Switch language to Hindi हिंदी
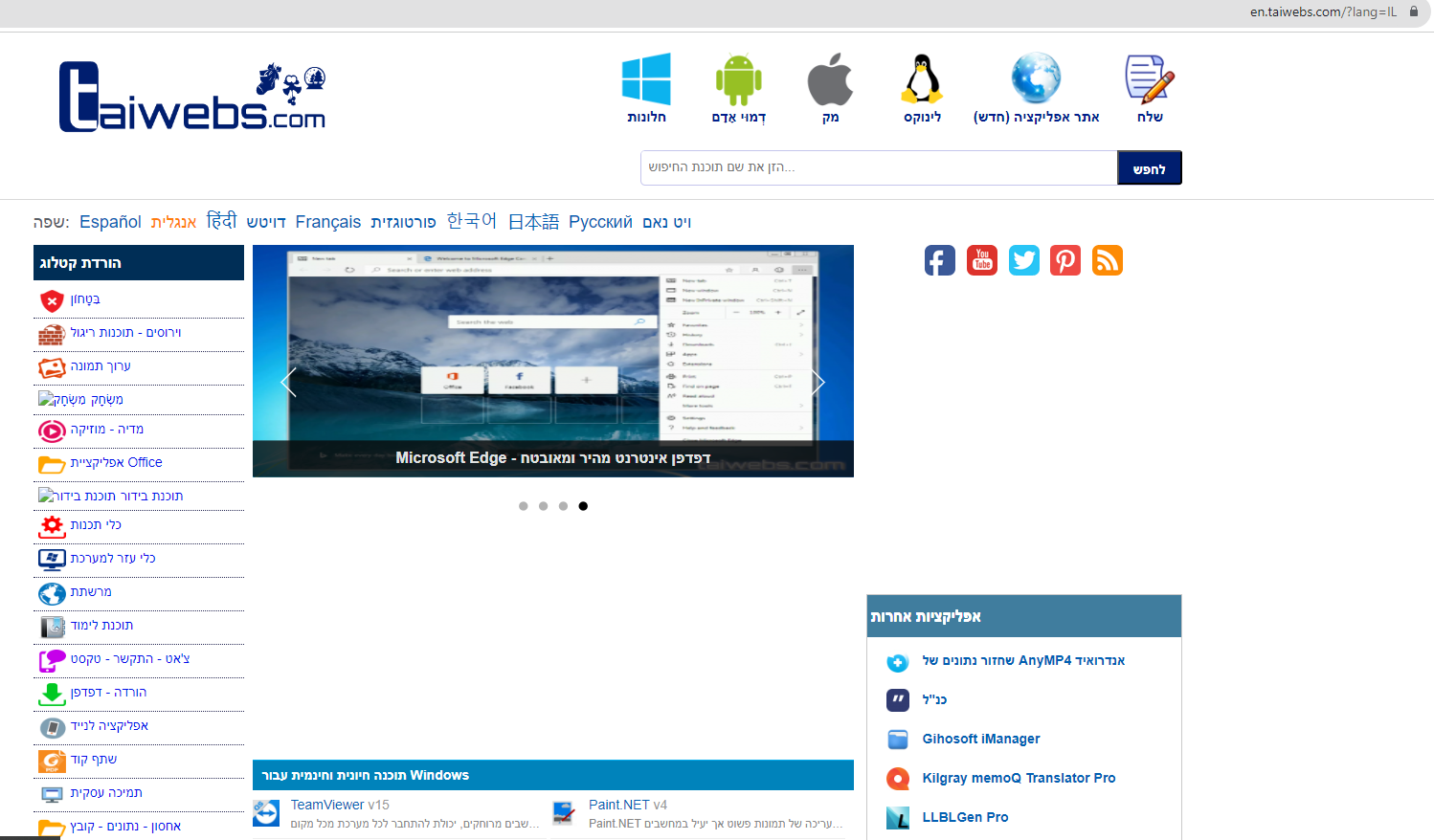 click(x=221, y=221)
